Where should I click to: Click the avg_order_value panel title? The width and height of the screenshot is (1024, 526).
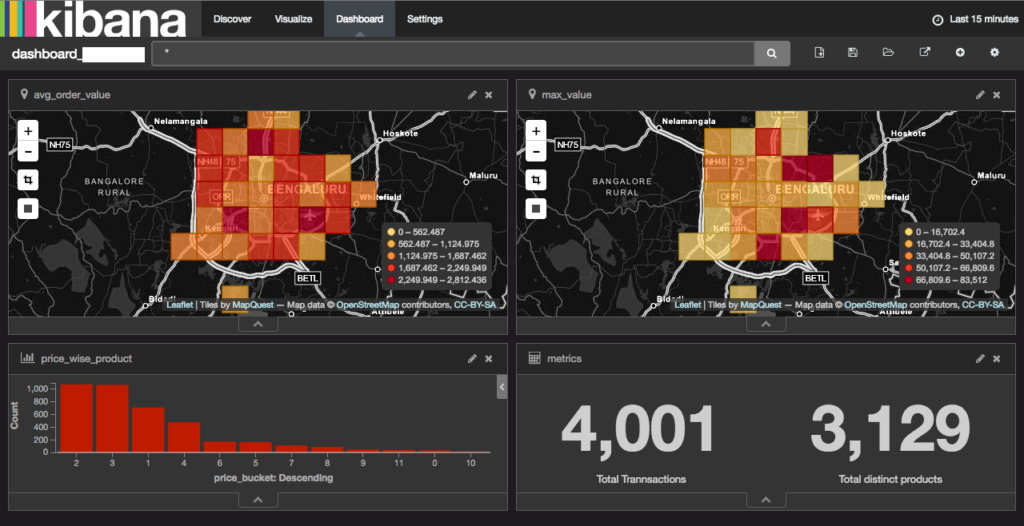click(72, 95)
